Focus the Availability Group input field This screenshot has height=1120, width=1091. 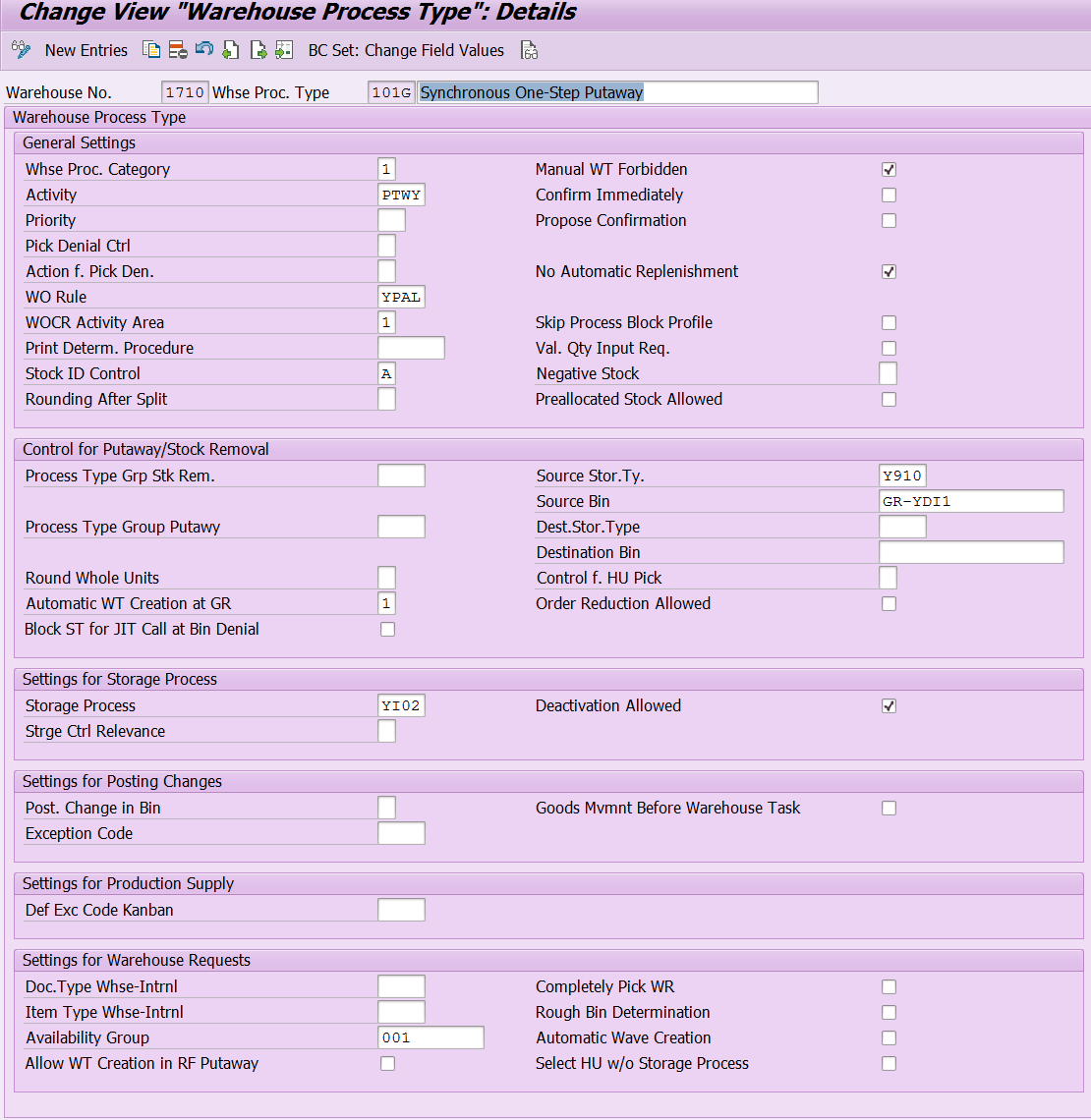tap(431, 1037)
